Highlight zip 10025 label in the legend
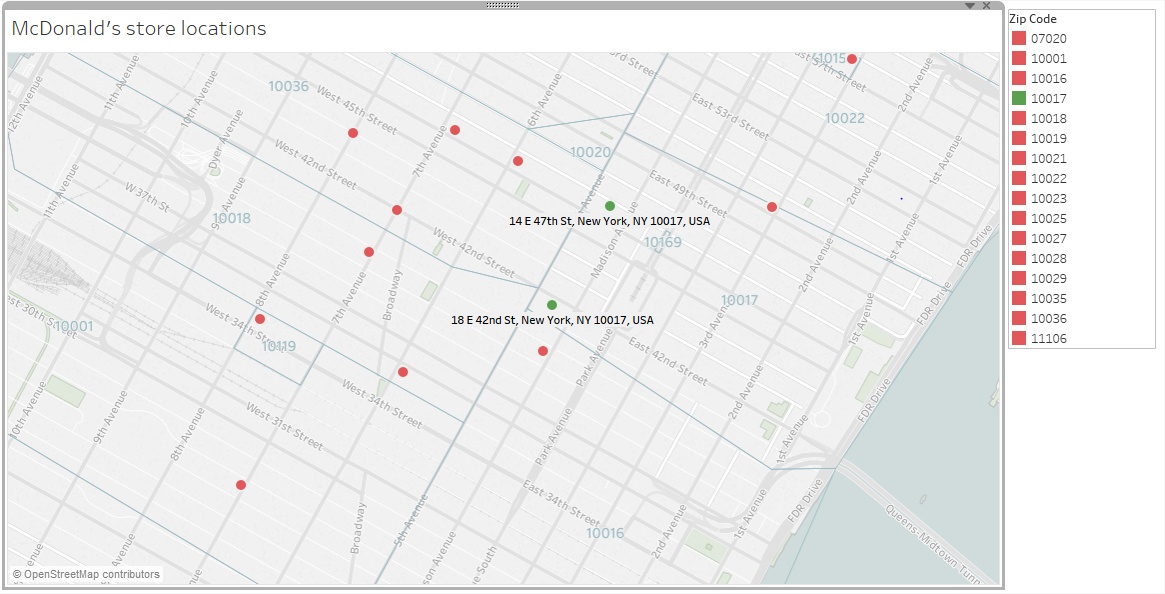The image size is (1165, 594). tap(1048, 219)
